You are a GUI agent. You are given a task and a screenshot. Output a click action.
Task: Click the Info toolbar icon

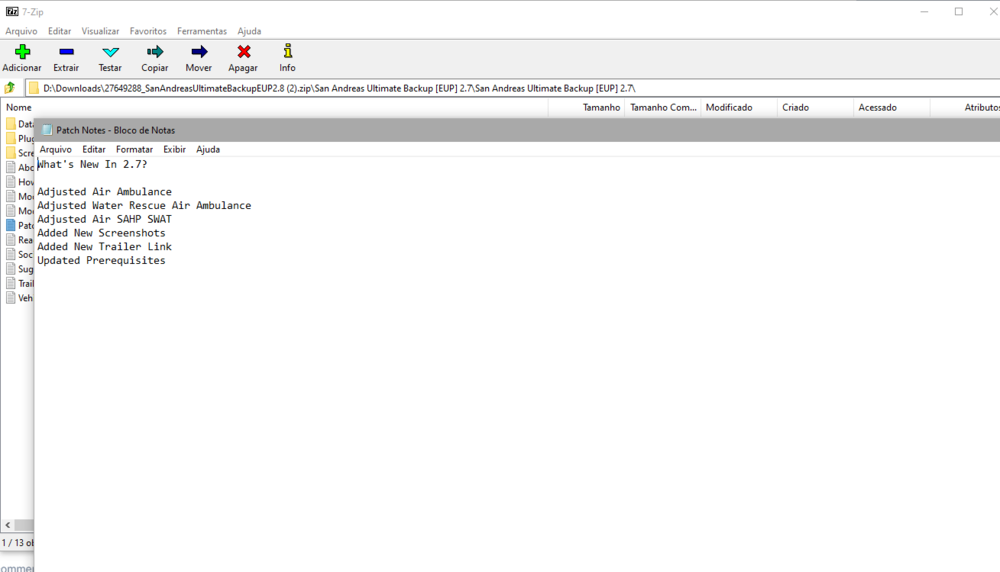(288, 51)
